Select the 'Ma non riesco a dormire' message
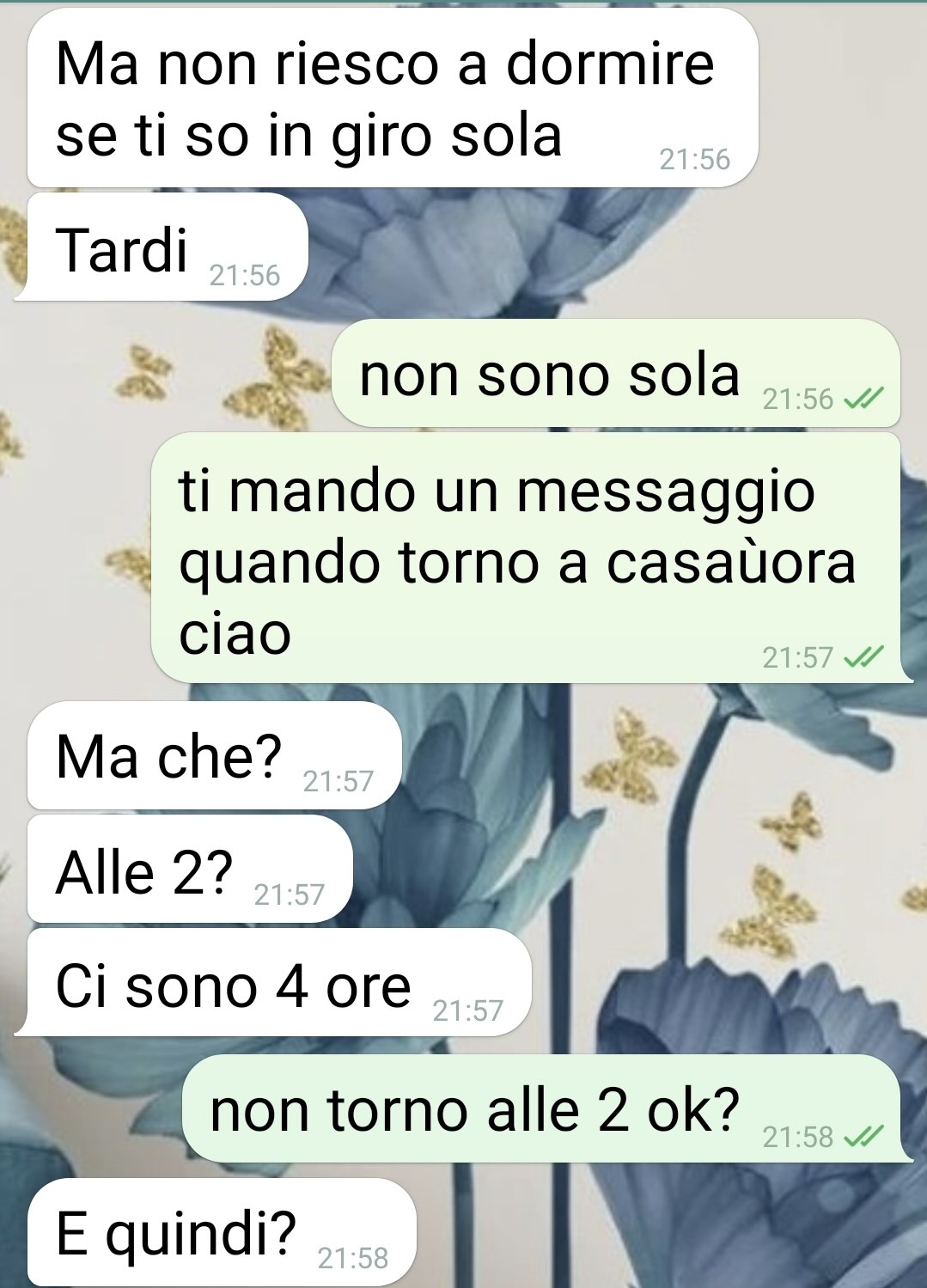This screenshot has width=927, height=1288. tap(393, 98)
